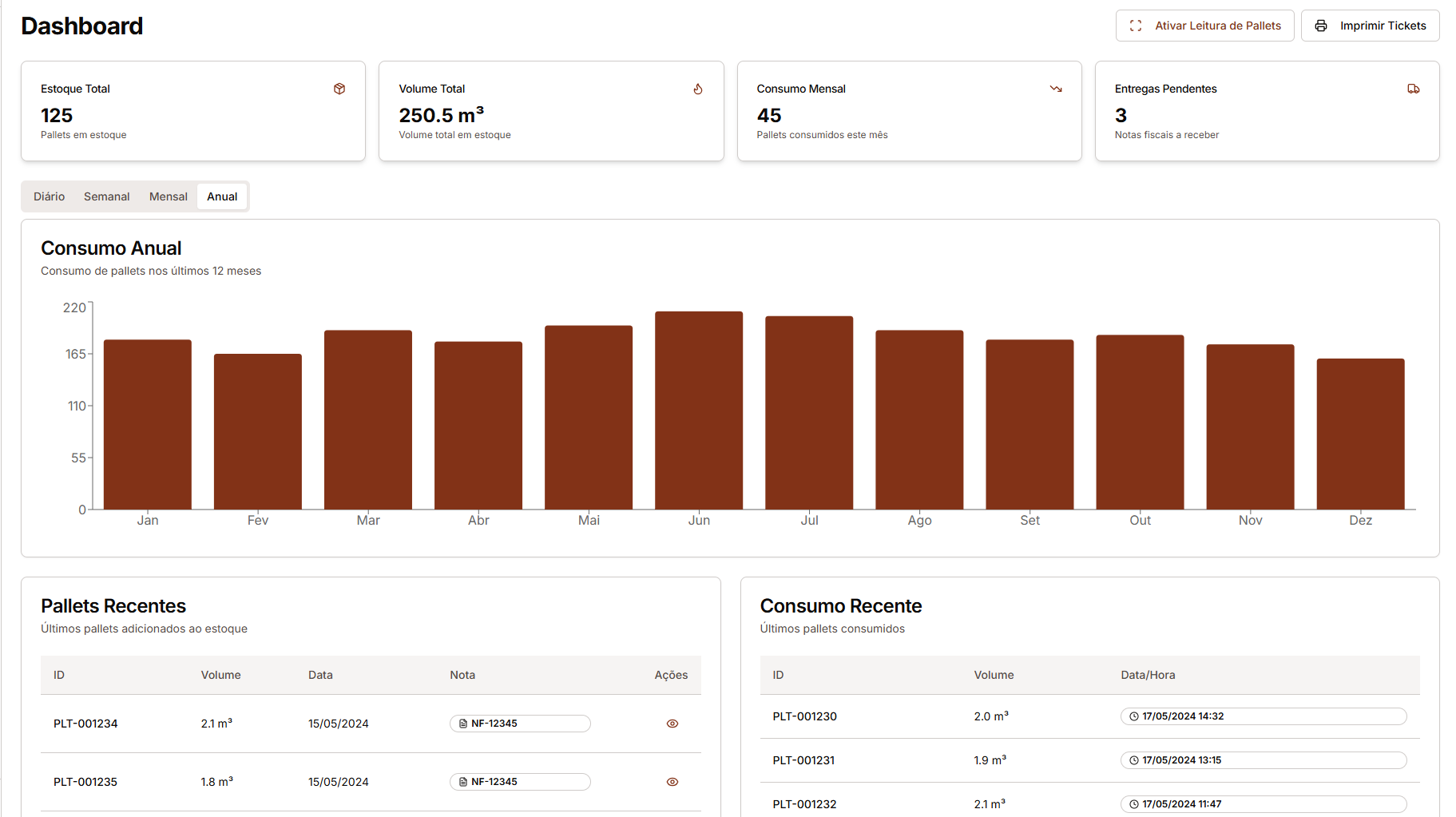Image resolution: width=1456 pixels, height=817 pixels.
Task: Select the Mensal view
Action: point(168,196)
